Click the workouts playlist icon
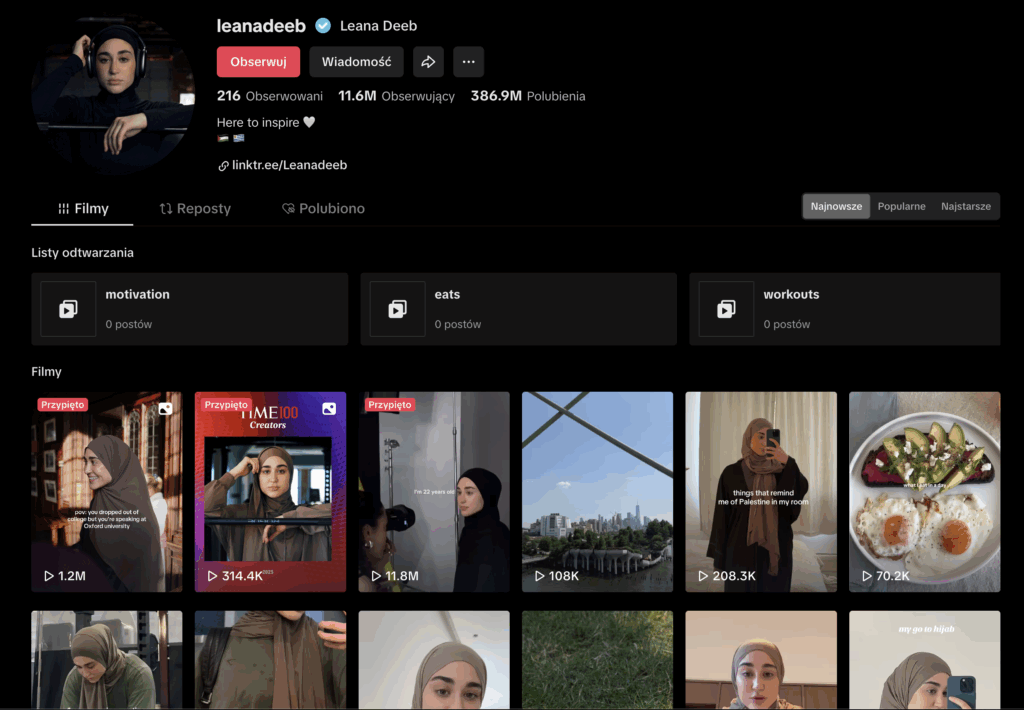Viewport: 1024px width, 710px height. (726, 309)
